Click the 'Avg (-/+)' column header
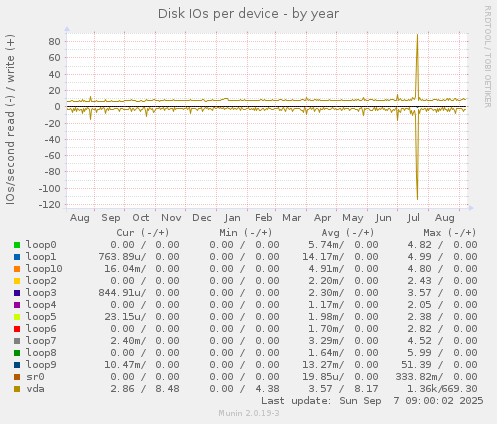 [348, 233]
